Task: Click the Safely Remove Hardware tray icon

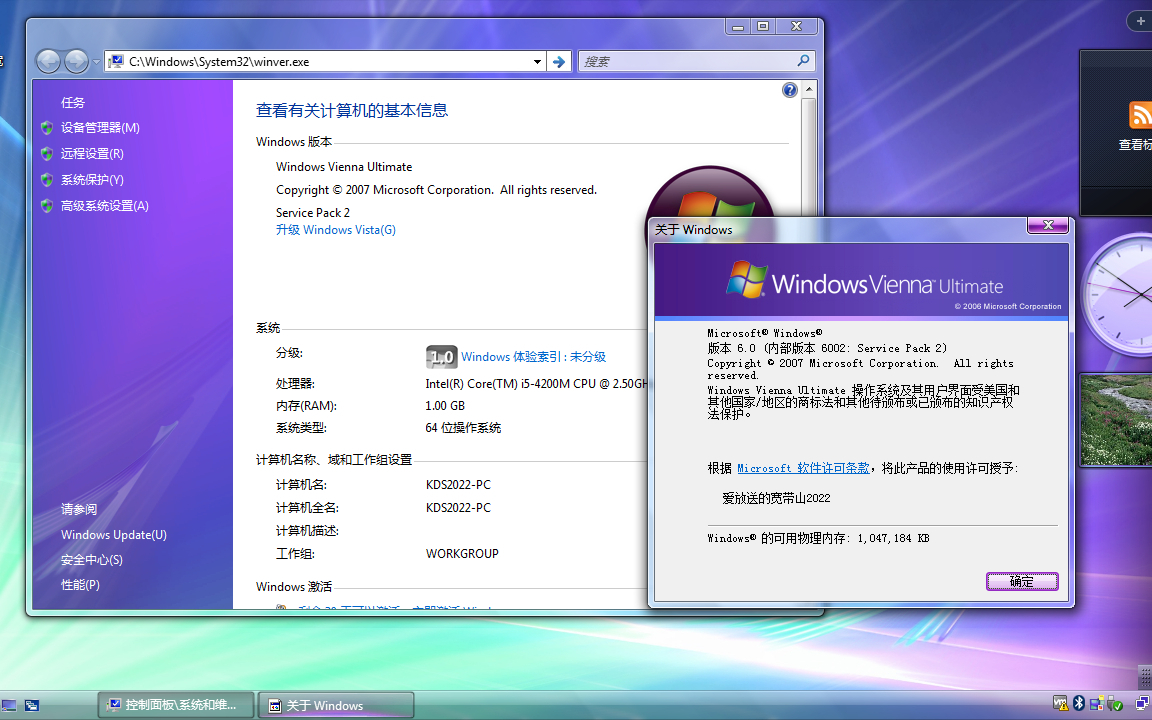Action: (1115, 704)
